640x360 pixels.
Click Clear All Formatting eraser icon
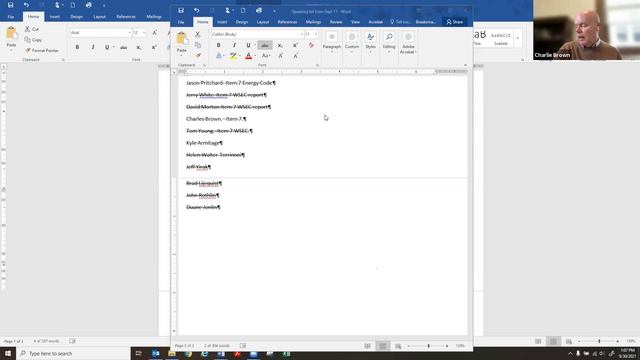(311, 45)
